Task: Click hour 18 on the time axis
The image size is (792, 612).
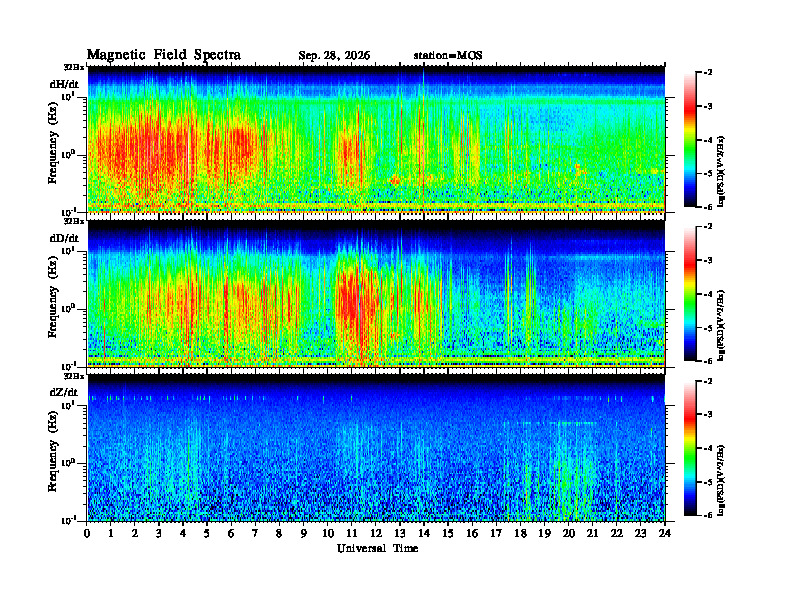Action: (x=520, y=533)
